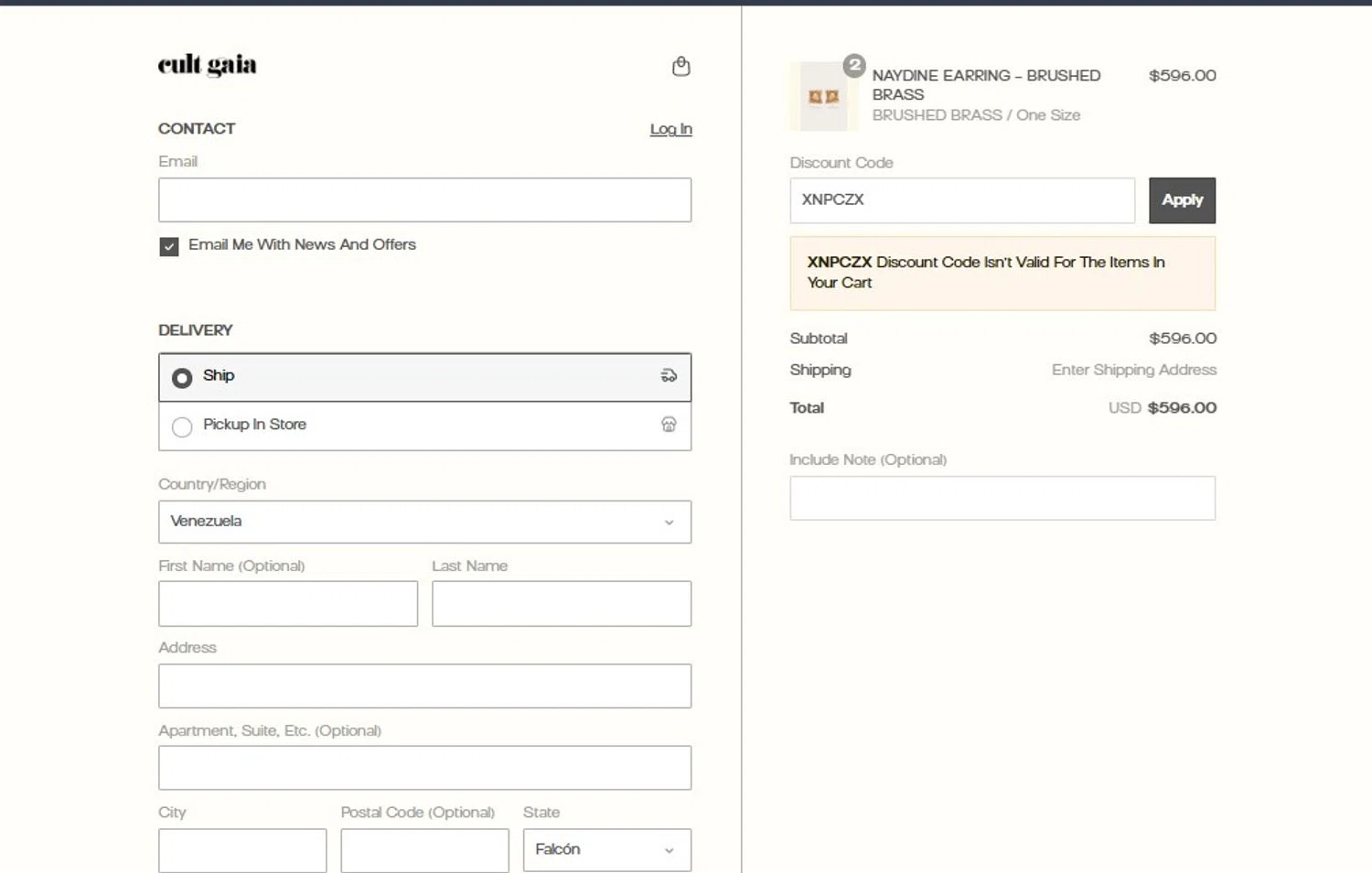
Task: Open the Naydine Earring product thumbnail
Action: (824, 97)
